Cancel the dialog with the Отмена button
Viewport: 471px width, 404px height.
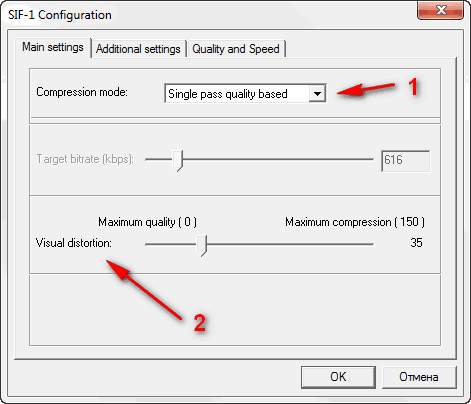pos(419,377)
